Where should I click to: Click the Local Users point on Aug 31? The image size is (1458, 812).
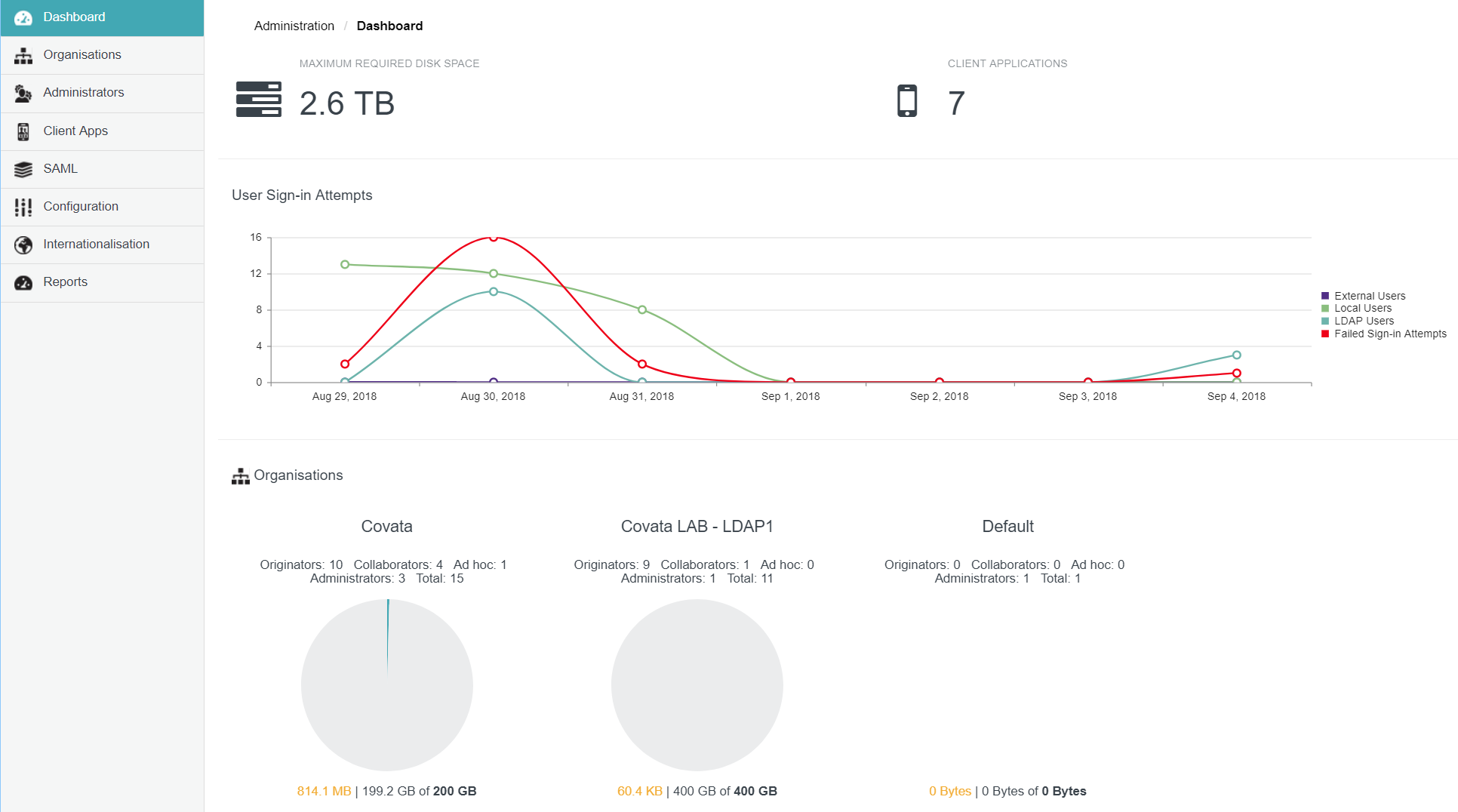click(x=642, y=309)
